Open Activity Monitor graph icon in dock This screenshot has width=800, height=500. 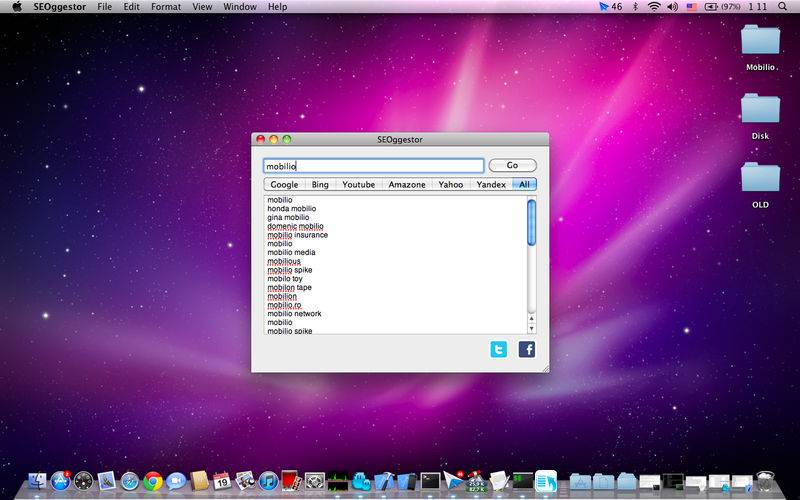[338, 481]
